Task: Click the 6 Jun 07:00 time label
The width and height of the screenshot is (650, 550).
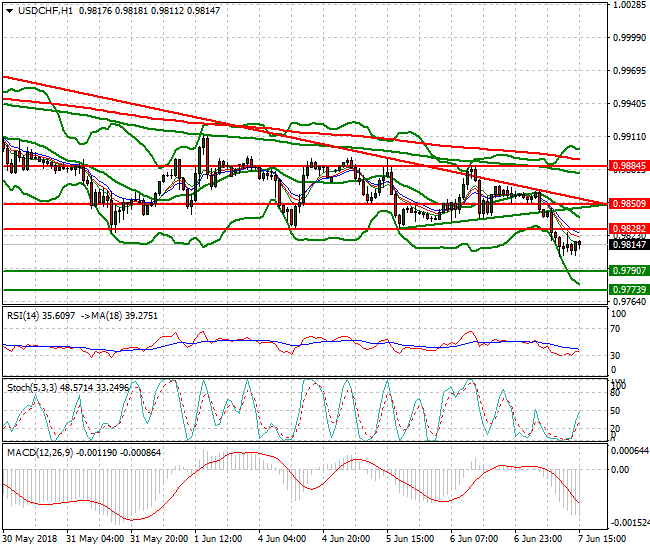Action: click(x=474, y=539)
